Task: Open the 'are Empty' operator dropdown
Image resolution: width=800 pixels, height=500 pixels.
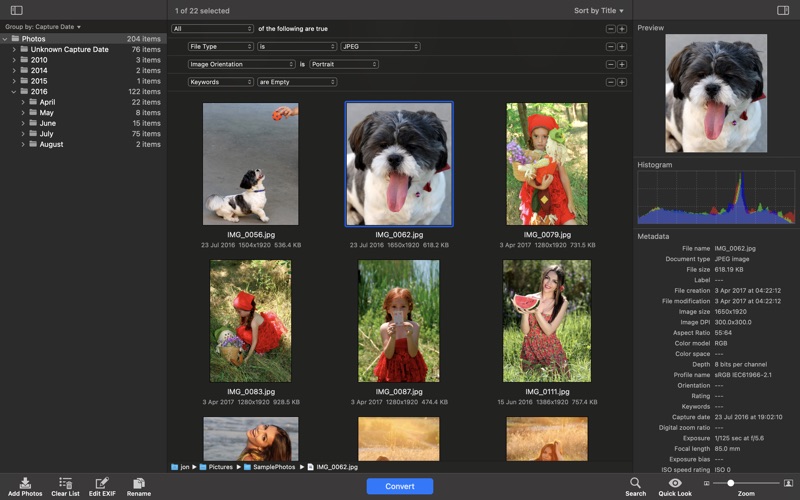Action: click(297, 82)
